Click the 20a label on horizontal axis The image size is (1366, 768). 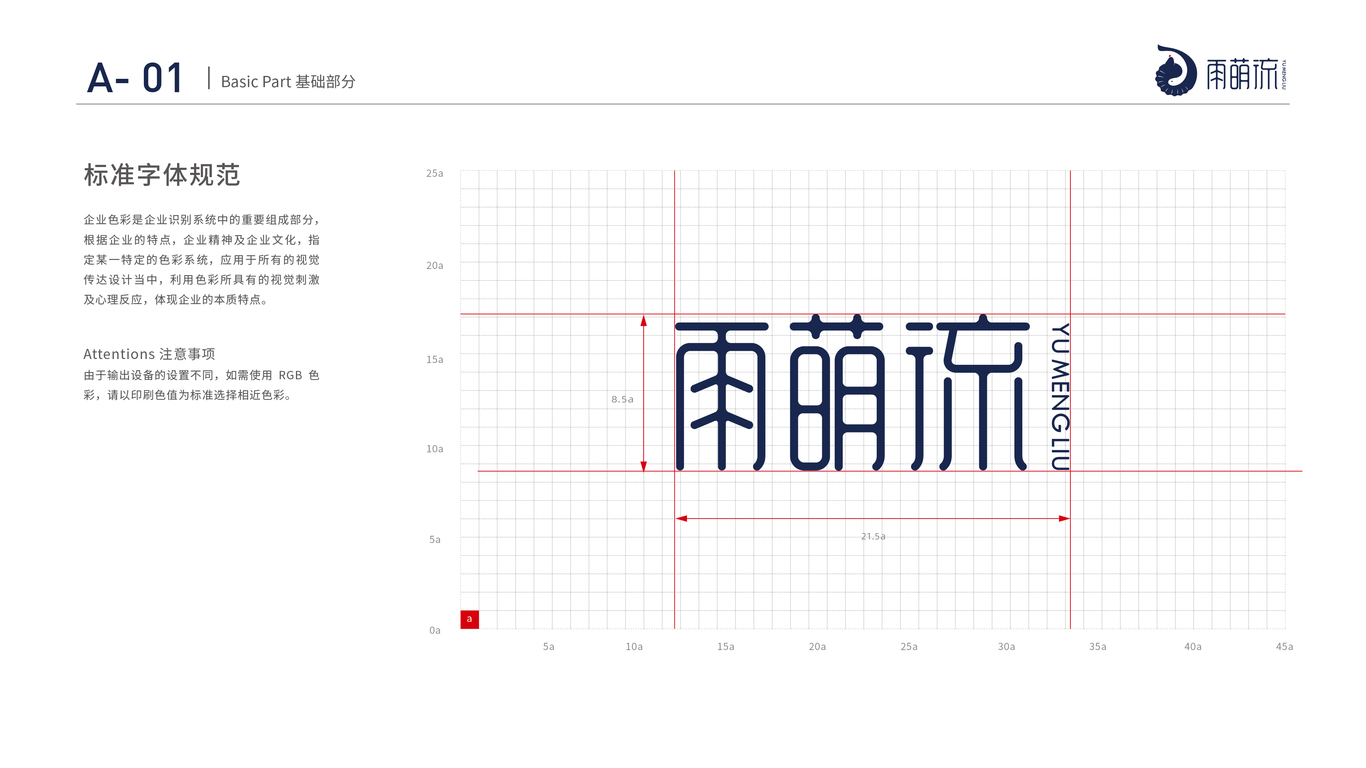coord(817,646)
